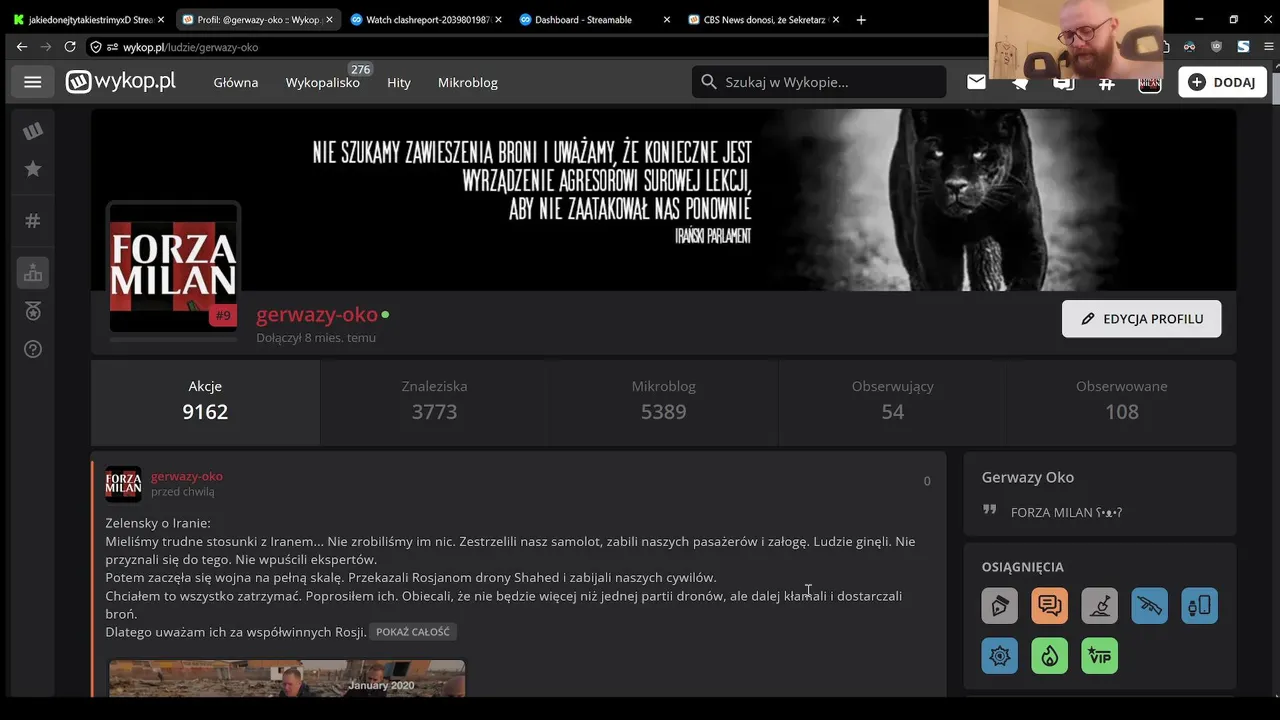The height and width of the screenshot is (720, 1280).
Task: Click the #9 rank badge on the avatar
Action: point(223,315)
